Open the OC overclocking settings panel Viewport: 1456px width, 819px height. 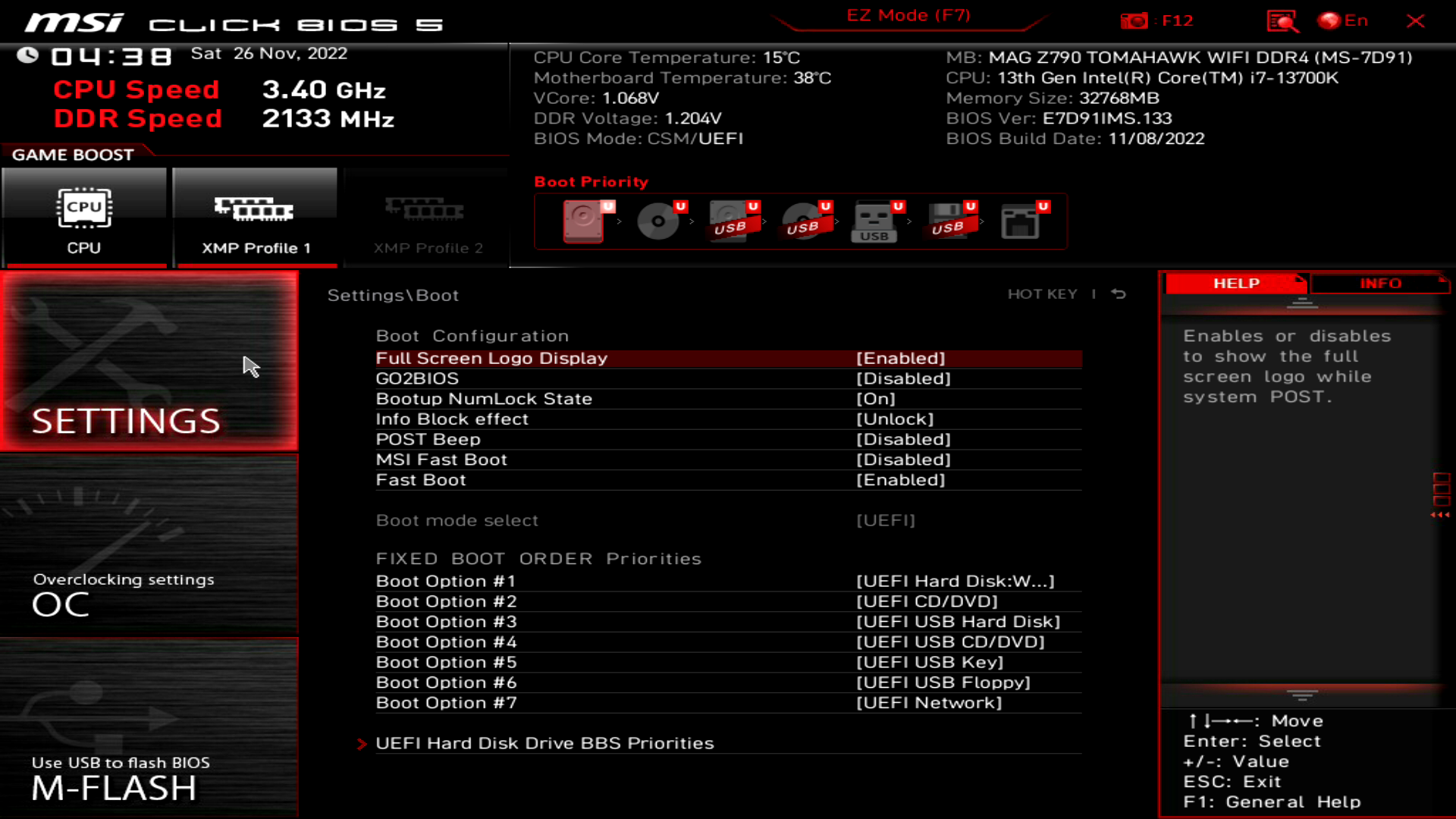click(x=149, y=544)
